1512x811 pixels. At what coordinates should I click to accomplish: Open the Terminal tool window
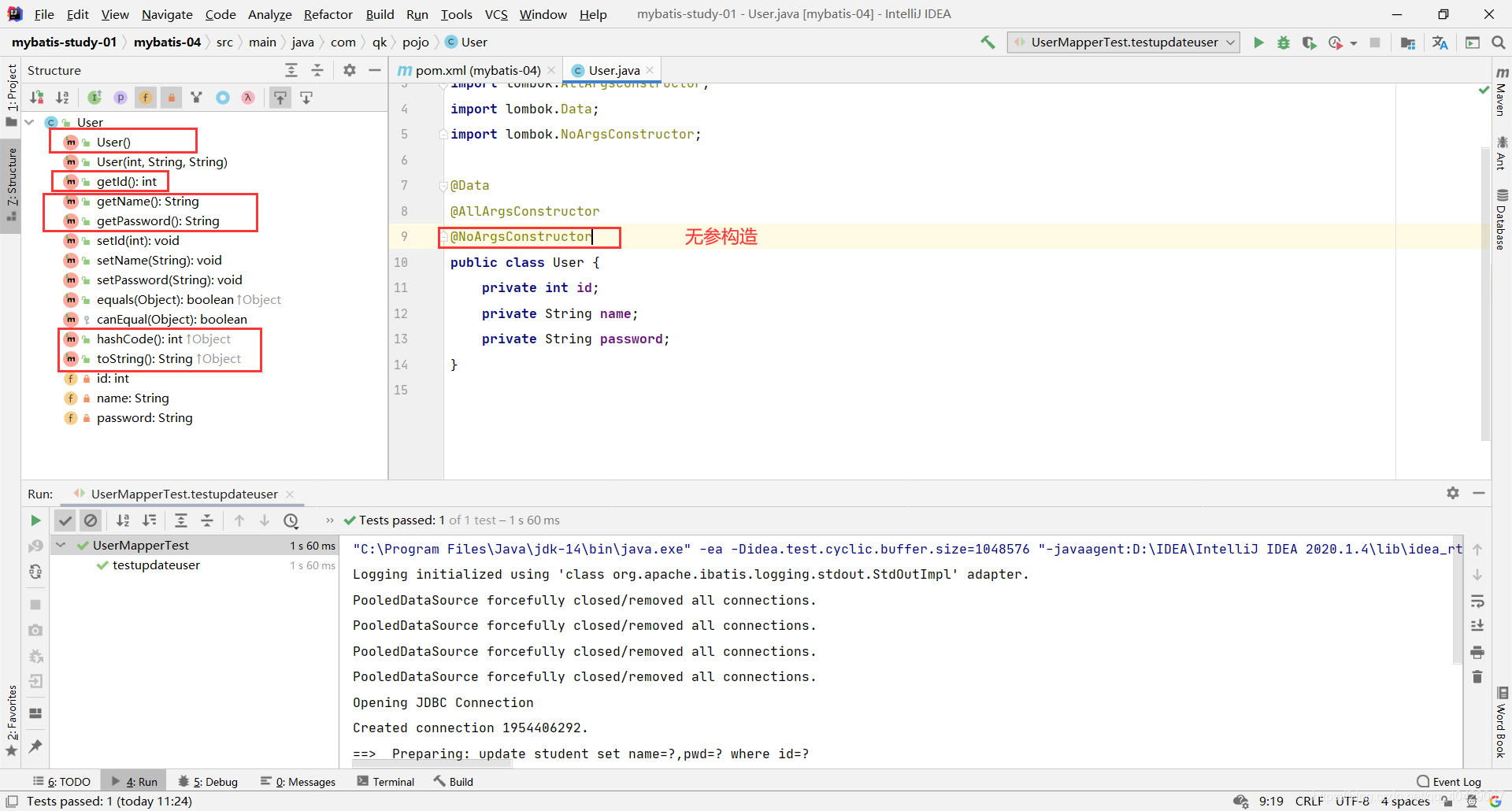(386, 782)
